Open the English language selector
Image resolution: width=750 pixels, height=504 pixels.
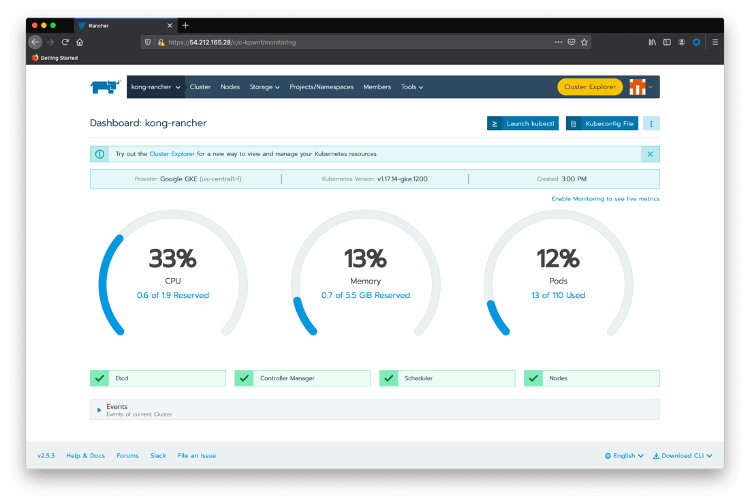[x=624, y=455]
